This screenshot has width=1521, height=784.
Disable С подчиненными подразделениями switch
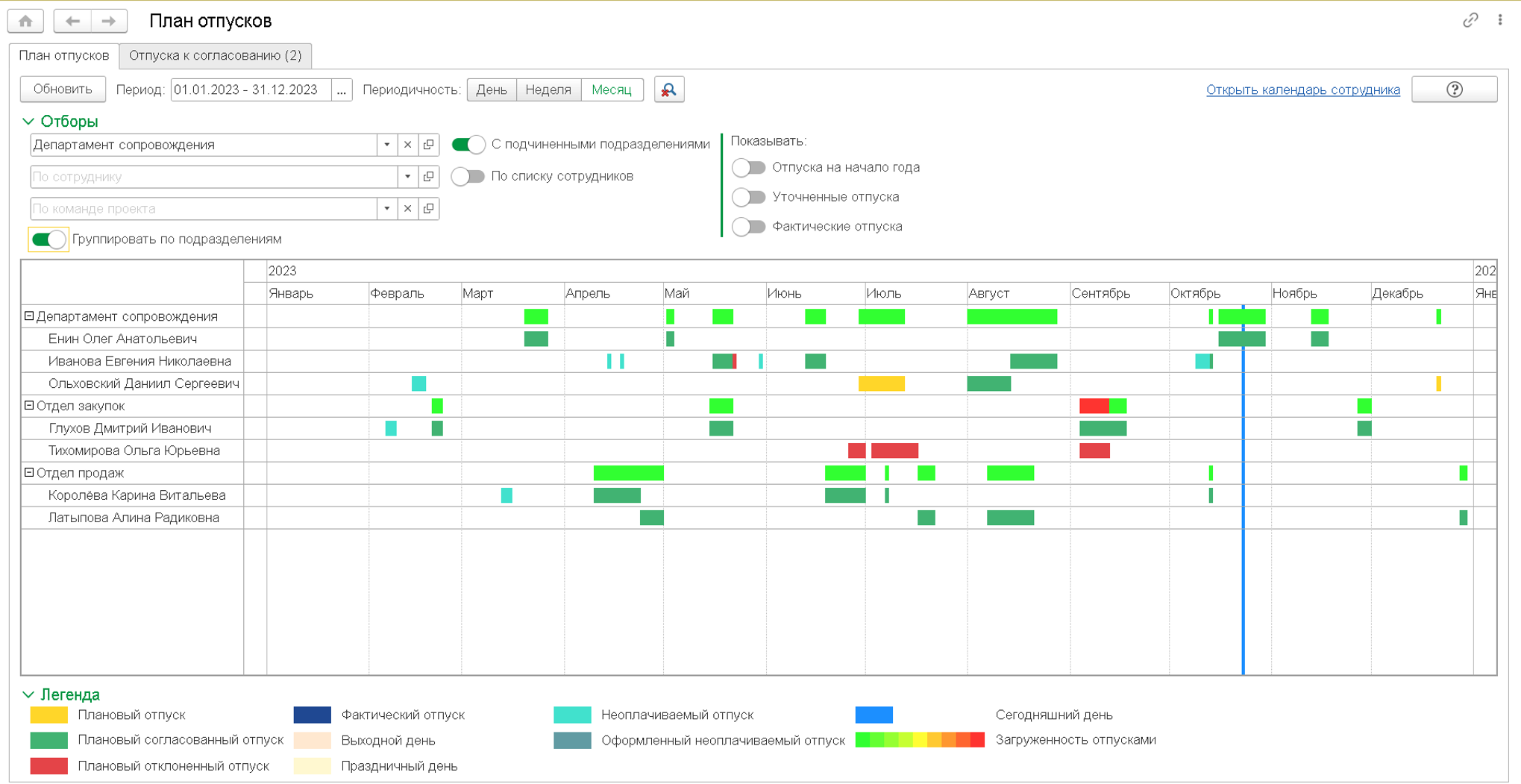coord(468,145)
